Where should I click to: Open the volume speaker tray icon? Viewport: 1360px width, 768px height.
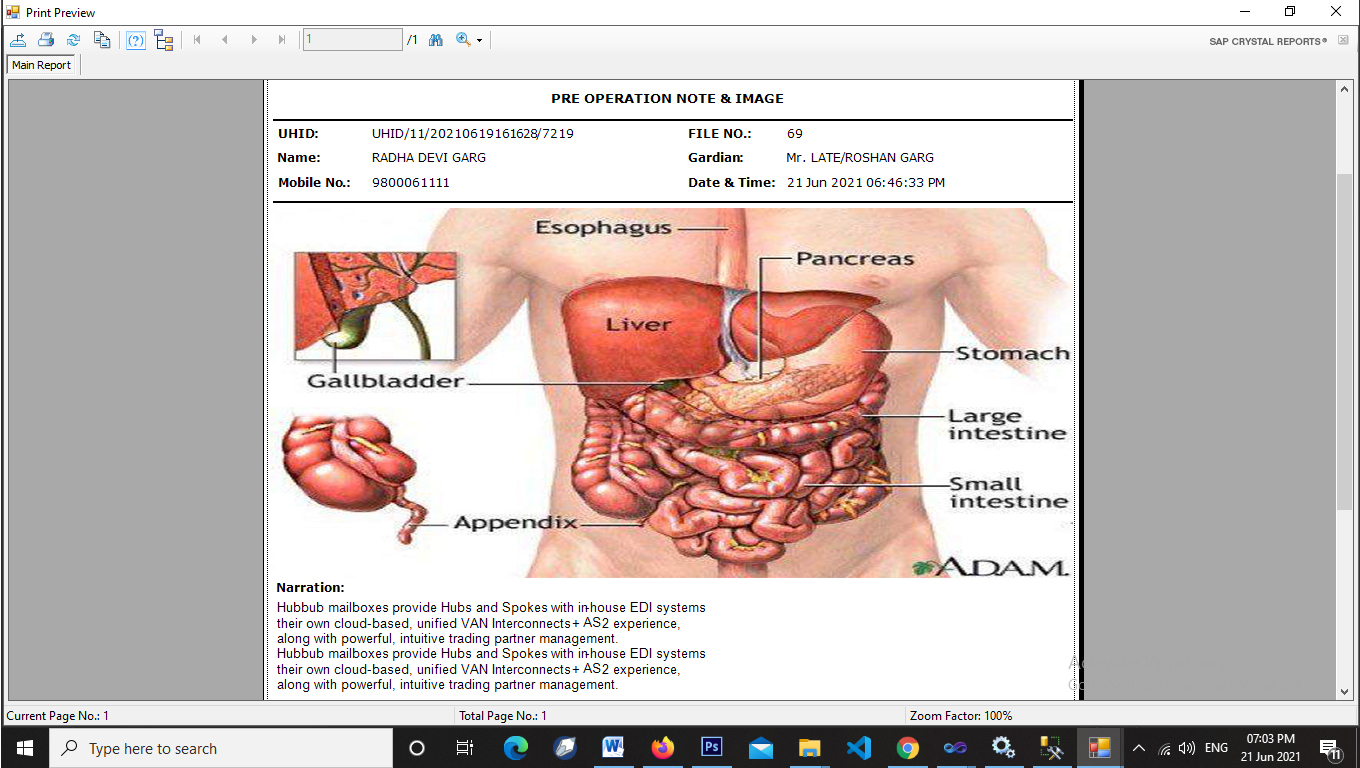[x=1187, y=748]
